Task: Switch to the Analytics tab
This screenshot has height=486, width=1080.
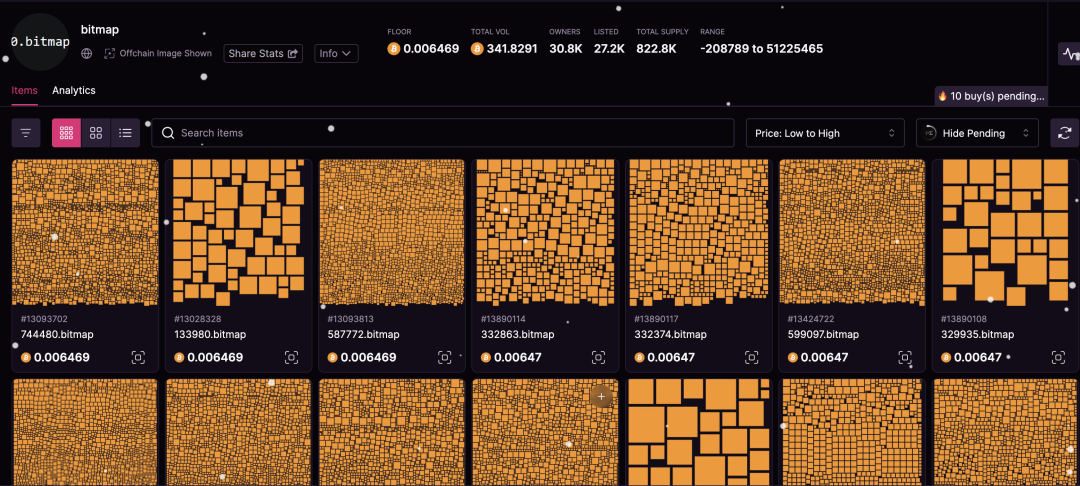Action: (74, 90)
